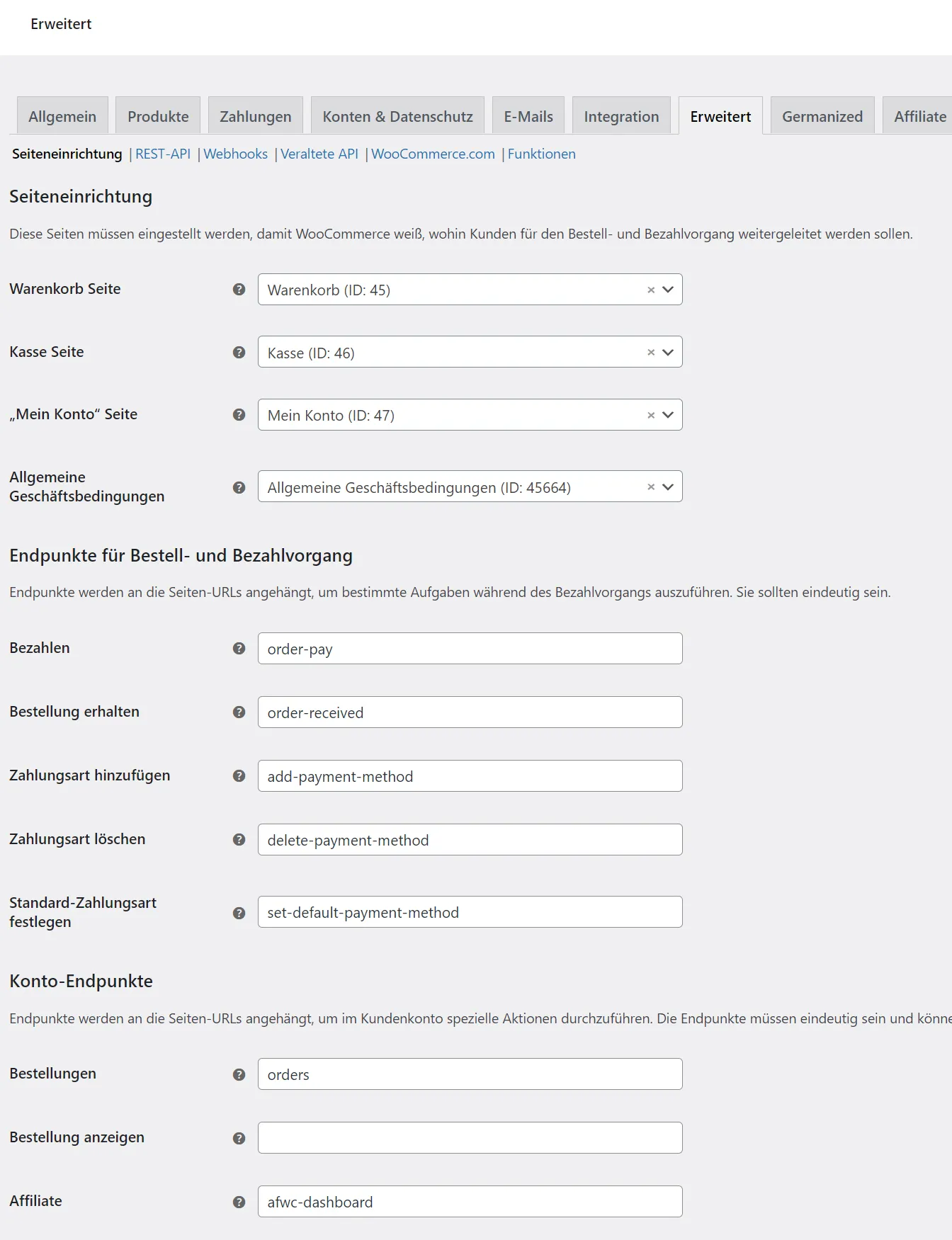Screen dimensions: 952x1240
Task: Open the REST-API section link
Action: [163, 154]
